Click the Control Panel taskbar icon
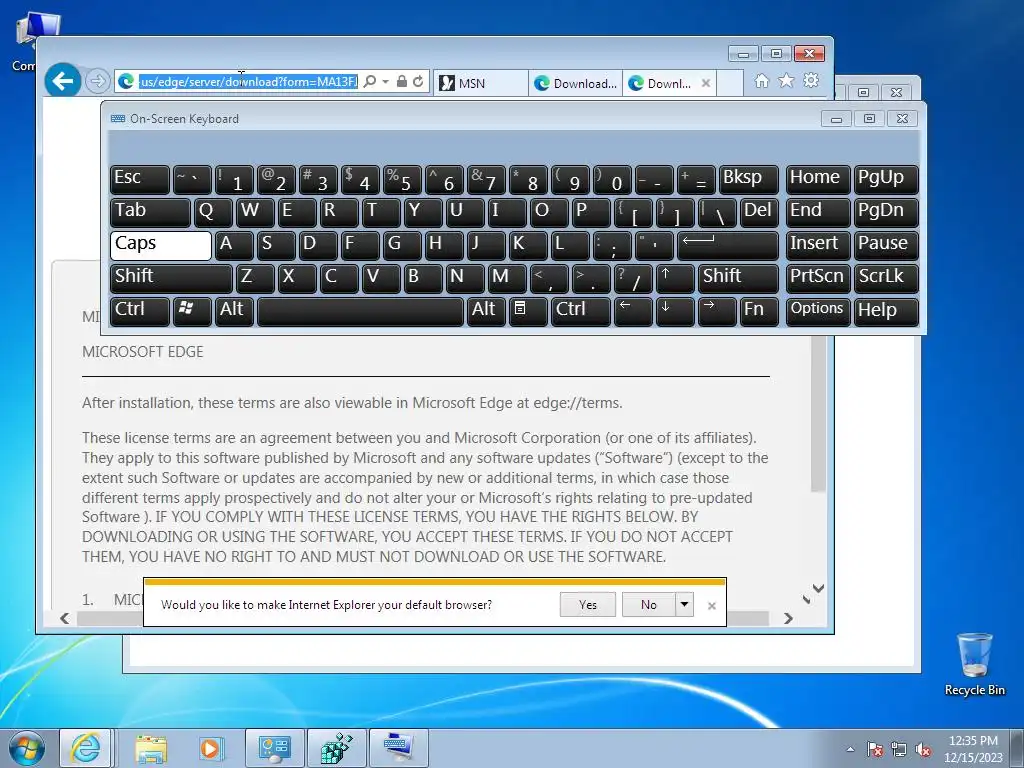Screen dimensions: 1024x768 [274, 748]
